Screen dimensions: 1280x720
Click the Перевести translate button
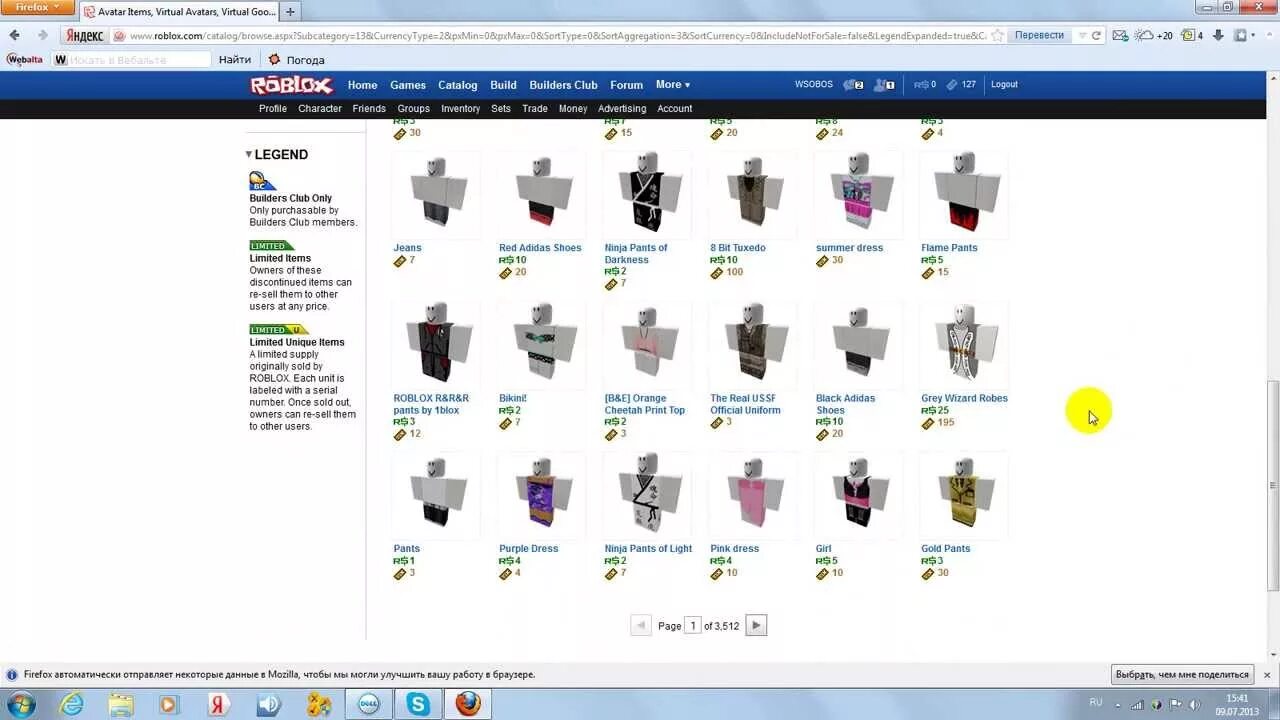click(1039, 35)
